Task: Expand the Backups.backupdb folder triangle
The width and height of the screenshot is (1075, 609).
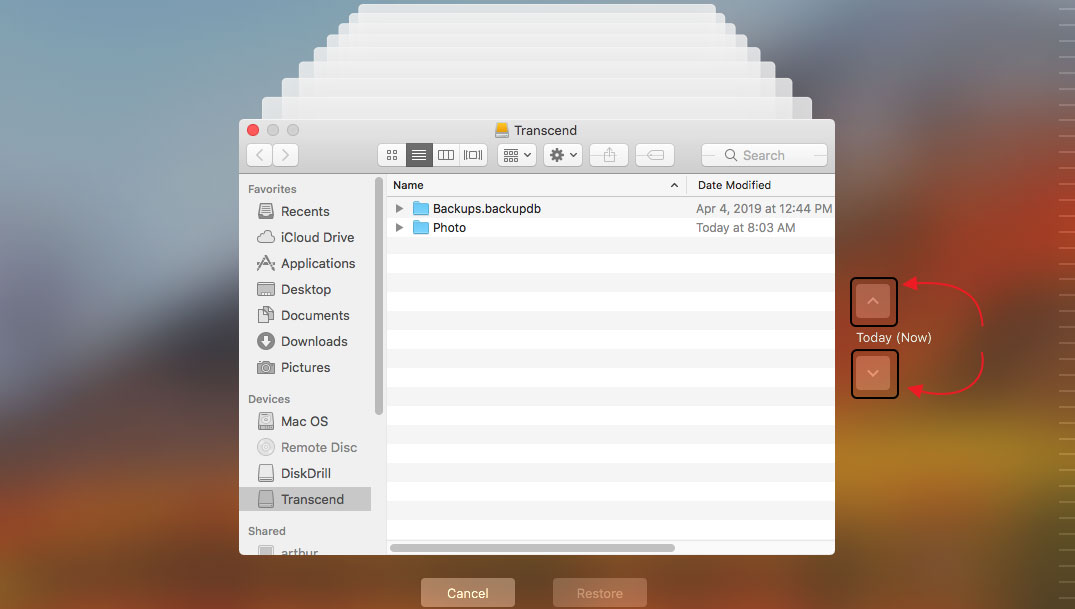Action: pyautogui.click(x=399, y=208)
